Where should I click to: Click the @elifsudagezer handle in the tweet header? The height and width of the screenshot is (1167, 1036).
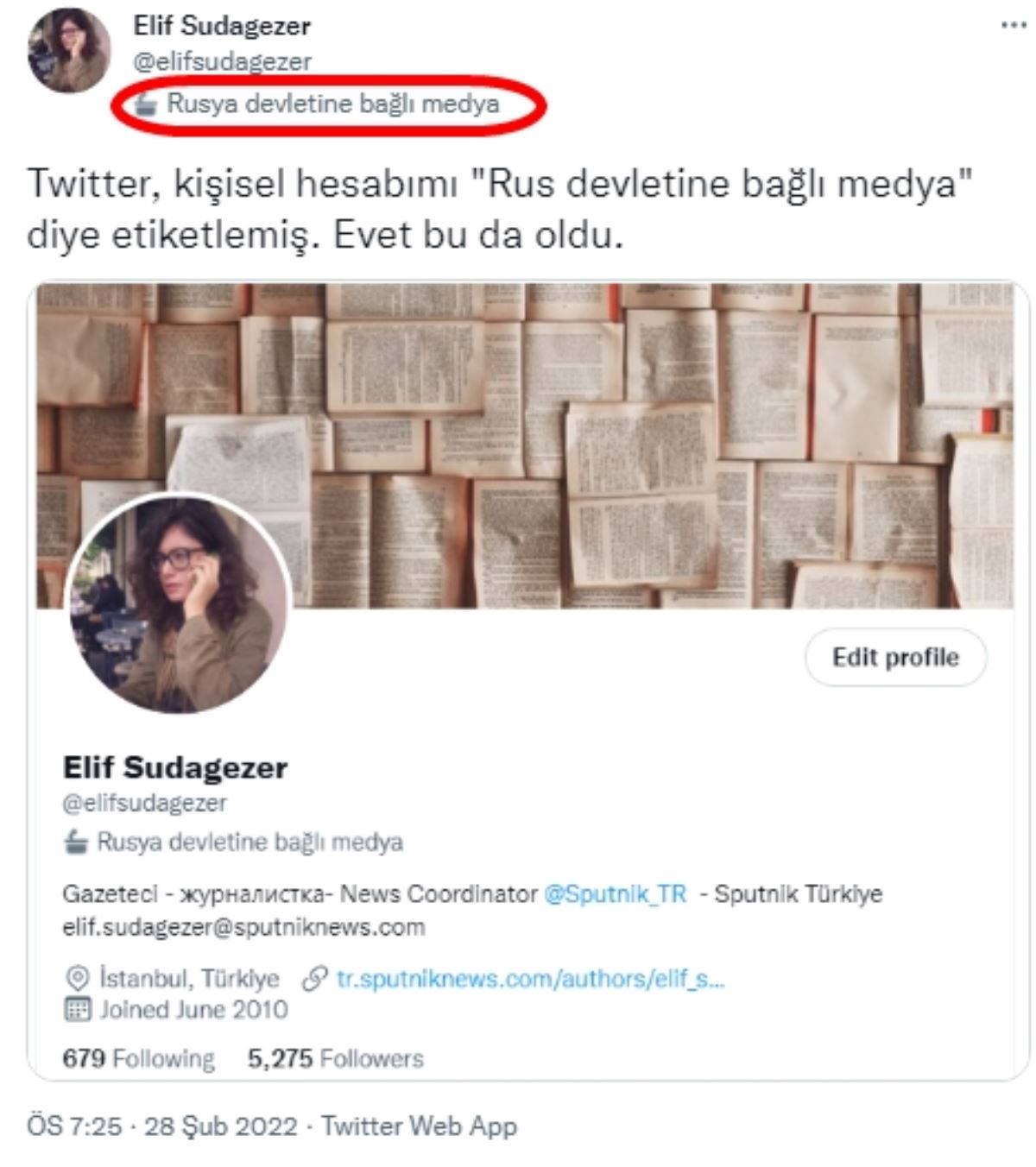[x=222, y=61]
